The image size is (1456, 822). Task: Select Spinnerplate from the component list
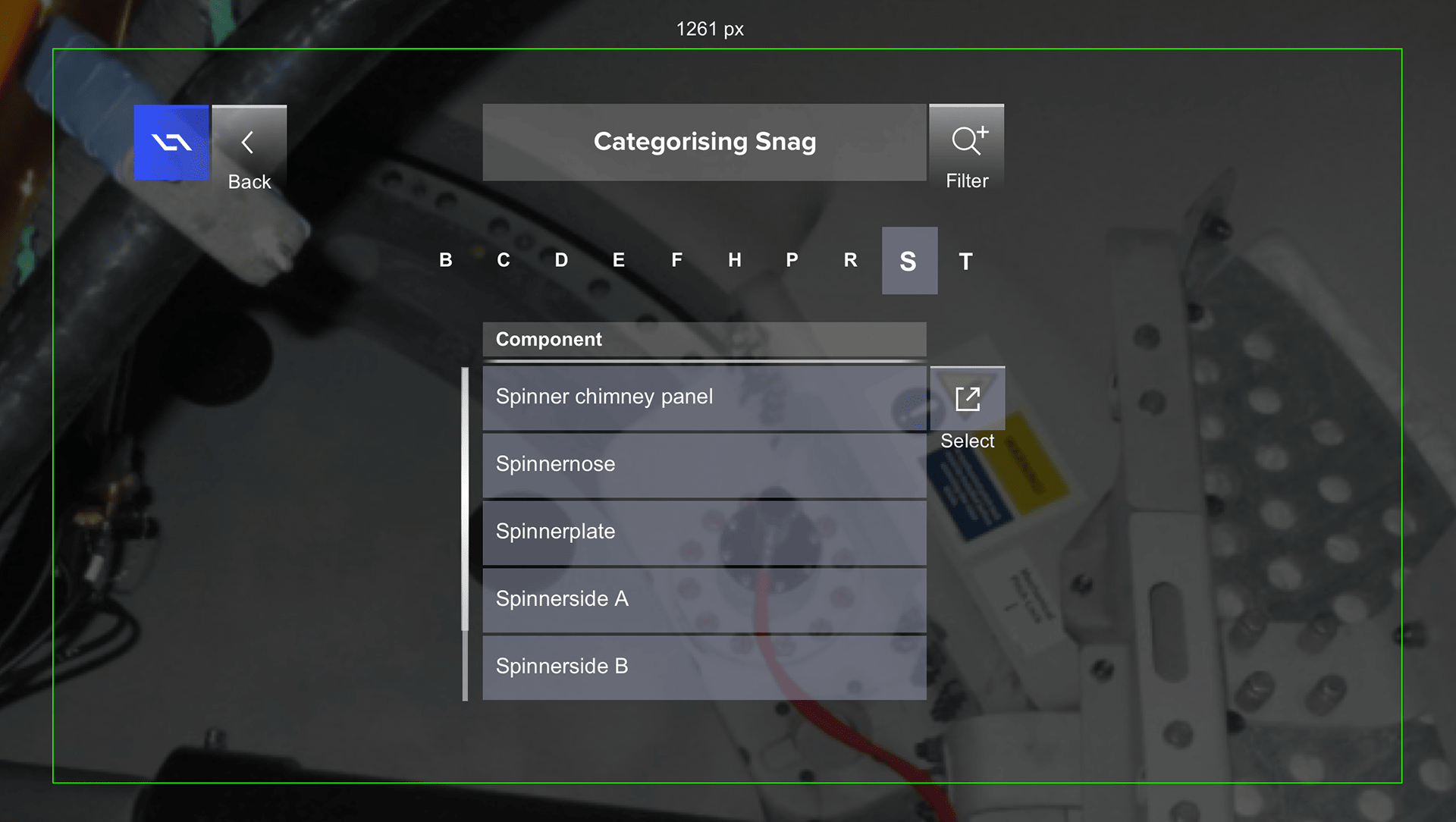click(704, 532)
